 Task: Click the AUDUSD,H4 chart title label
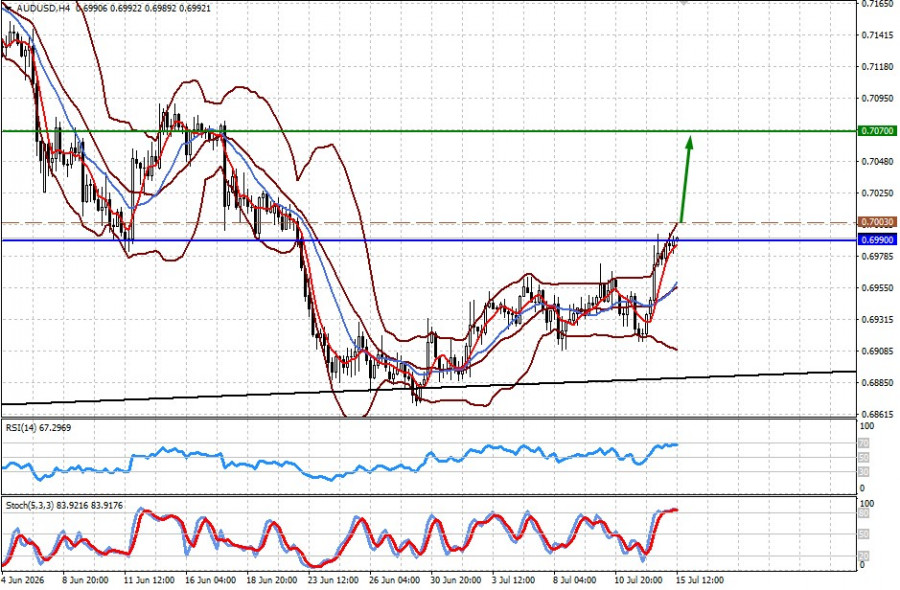click(x=44, y=9)
